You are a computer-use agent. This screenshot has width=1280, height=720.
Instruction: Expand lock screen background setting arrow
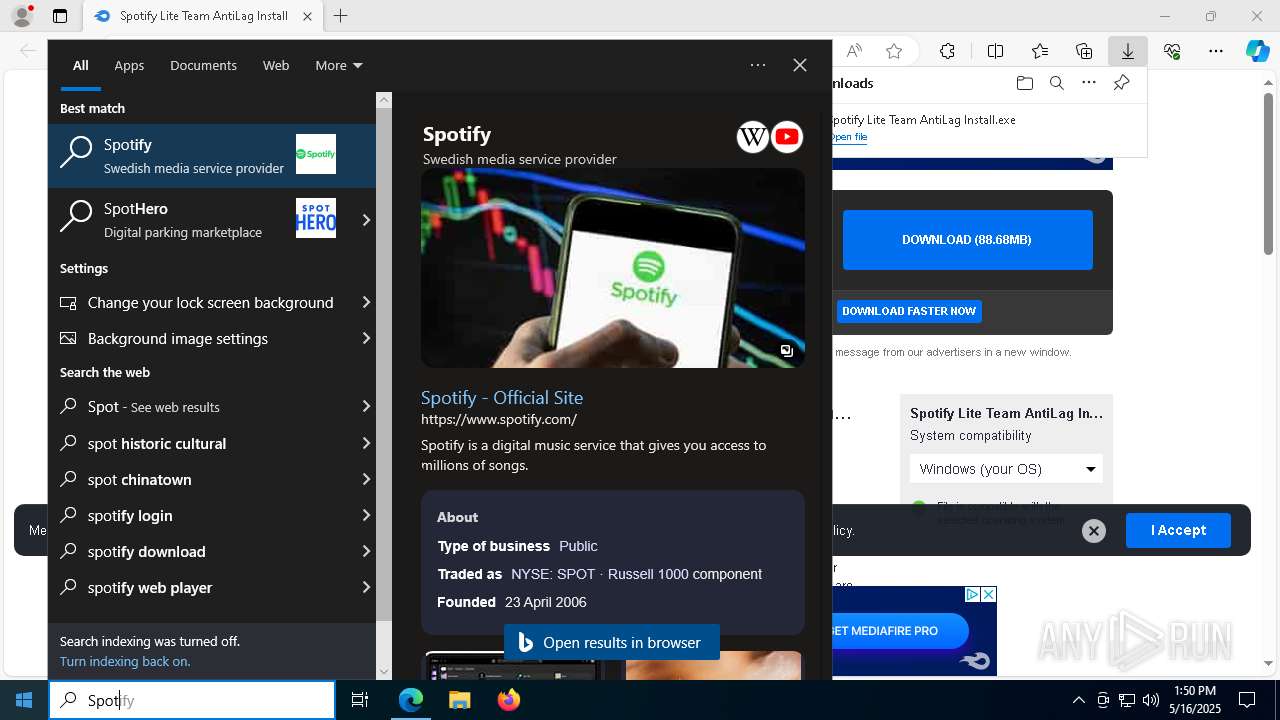point(366,302)
